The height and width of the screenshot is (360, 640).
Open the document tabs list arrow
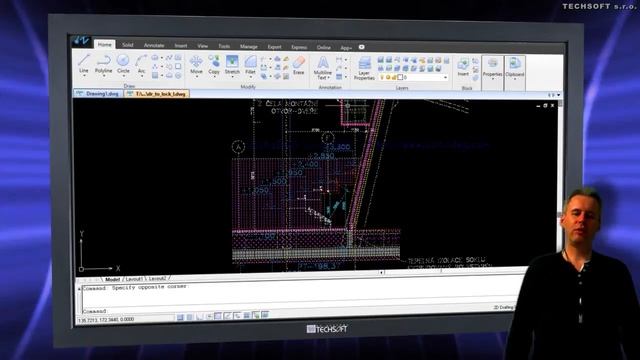coord(558,95)
